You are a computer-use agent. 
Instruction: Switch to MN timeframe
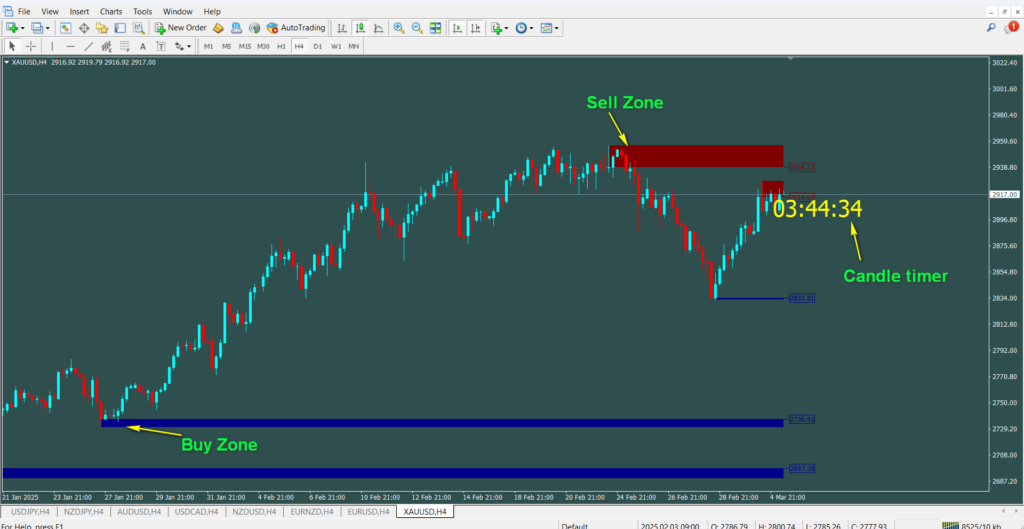[353, 46]
